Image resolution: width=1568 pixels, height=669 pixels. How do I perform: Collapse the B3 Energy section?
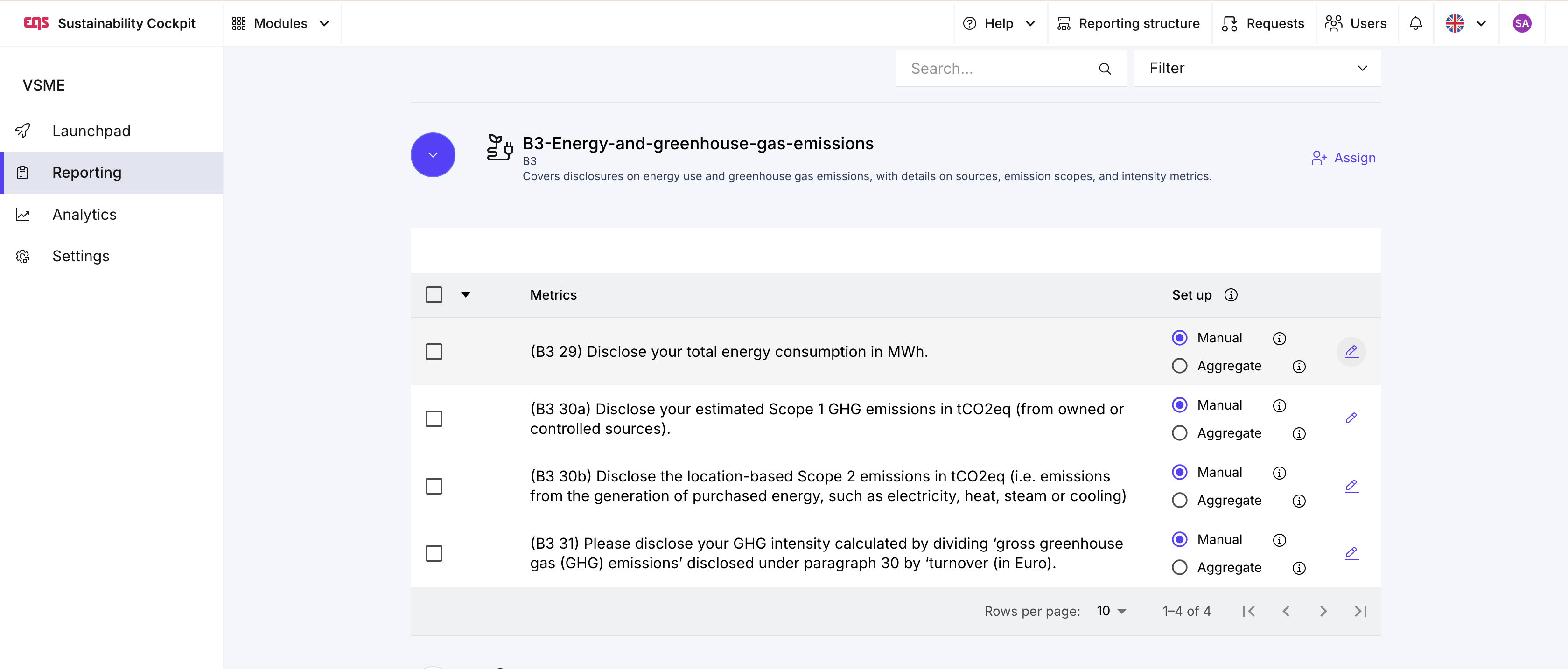[x=432, y=155]
